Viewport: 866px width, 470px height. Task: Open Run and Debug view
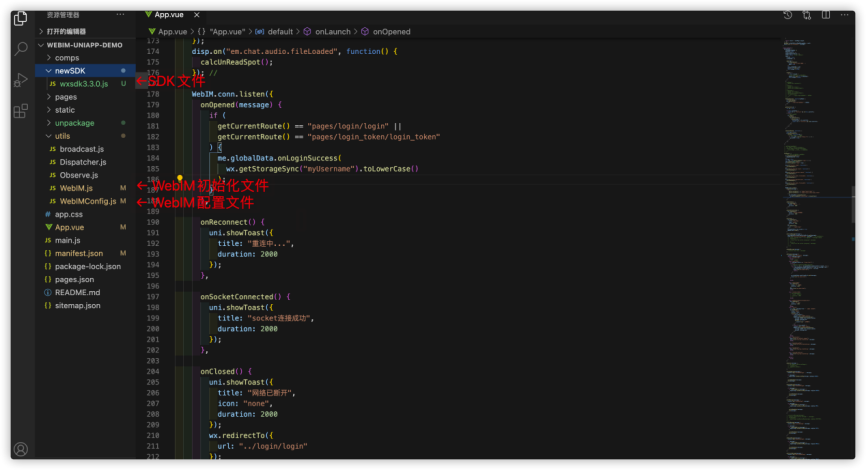tap(21, 80)
